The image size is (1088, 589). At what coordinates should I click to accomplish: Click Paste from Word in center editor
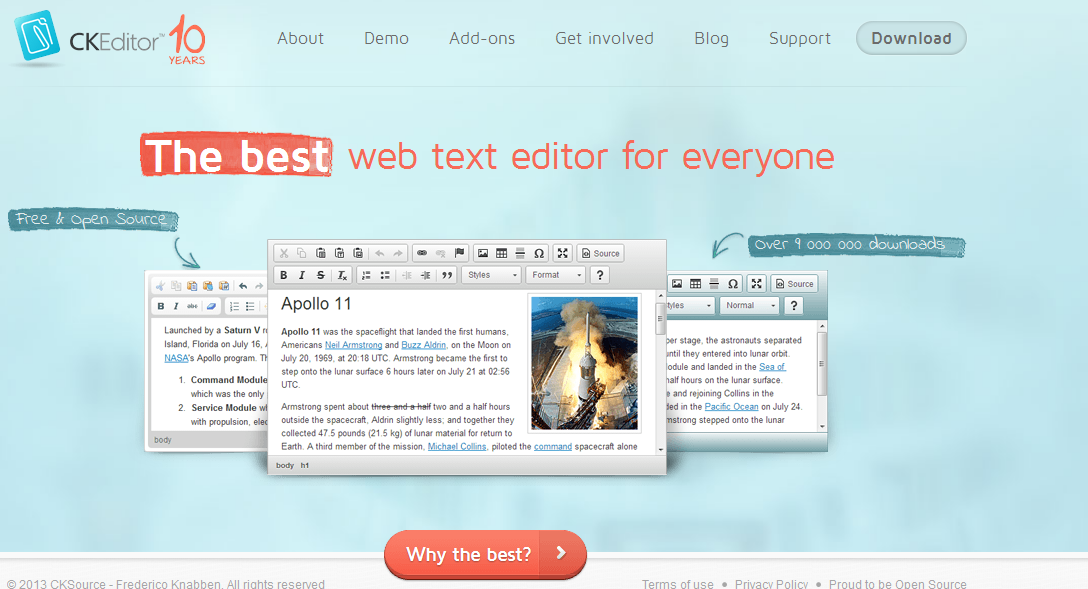pos(358,253)
